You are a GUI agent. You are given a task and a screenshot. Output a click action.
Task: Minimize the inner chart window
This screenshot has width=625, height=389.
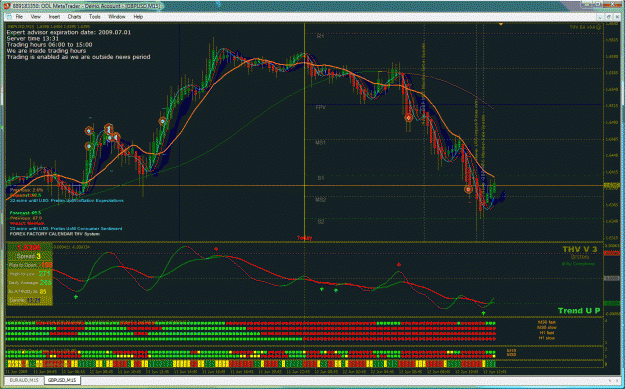(601, 17)
